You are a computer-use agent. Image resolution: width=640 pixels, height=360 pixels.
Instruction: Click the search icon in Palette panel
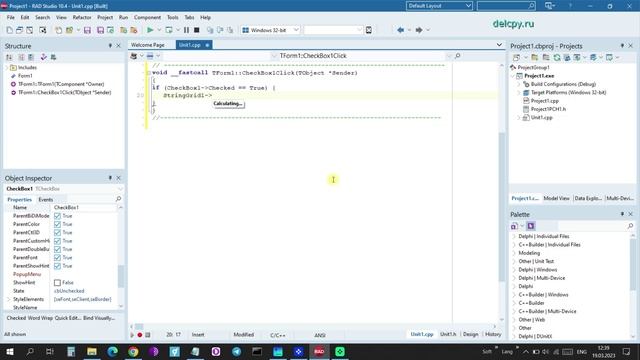[630, 226]
